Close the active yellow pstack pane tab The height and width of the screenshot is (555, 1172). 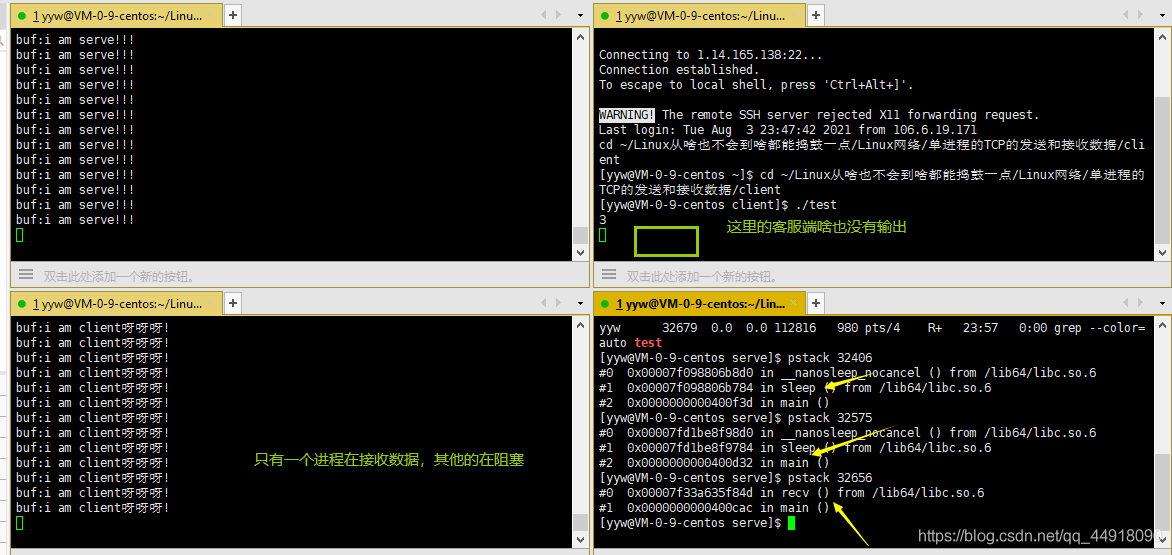point(795,303)
